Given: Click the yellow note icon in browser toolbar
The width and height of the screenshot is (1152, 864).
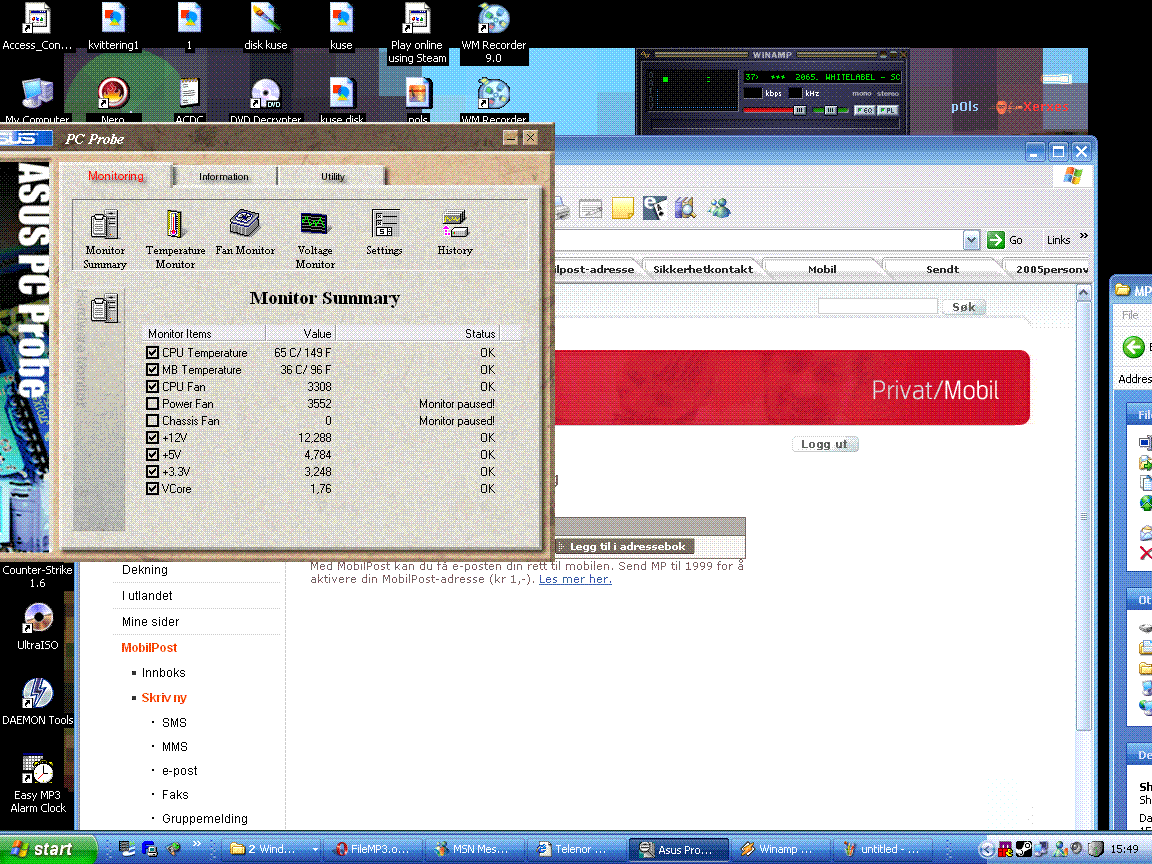Looking at the screenshot, I should 622,209.
